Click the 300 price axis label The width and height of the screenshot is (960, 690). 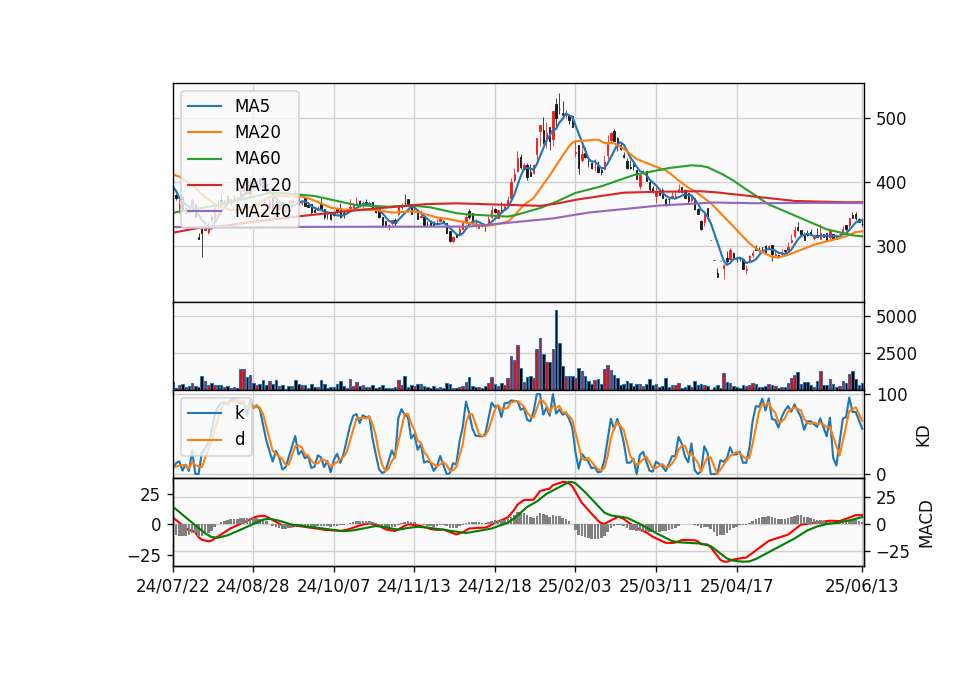pos(891,247)
